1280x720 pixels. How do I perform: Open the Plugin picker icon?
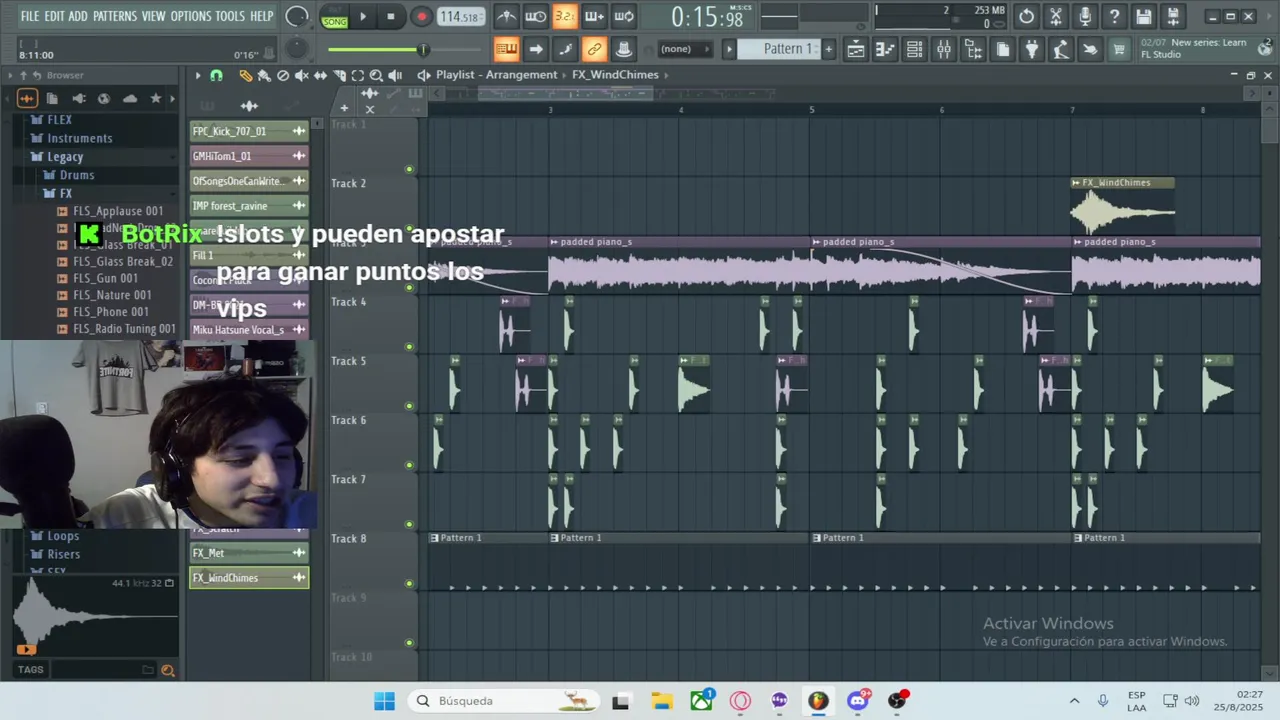[1032, 49]
